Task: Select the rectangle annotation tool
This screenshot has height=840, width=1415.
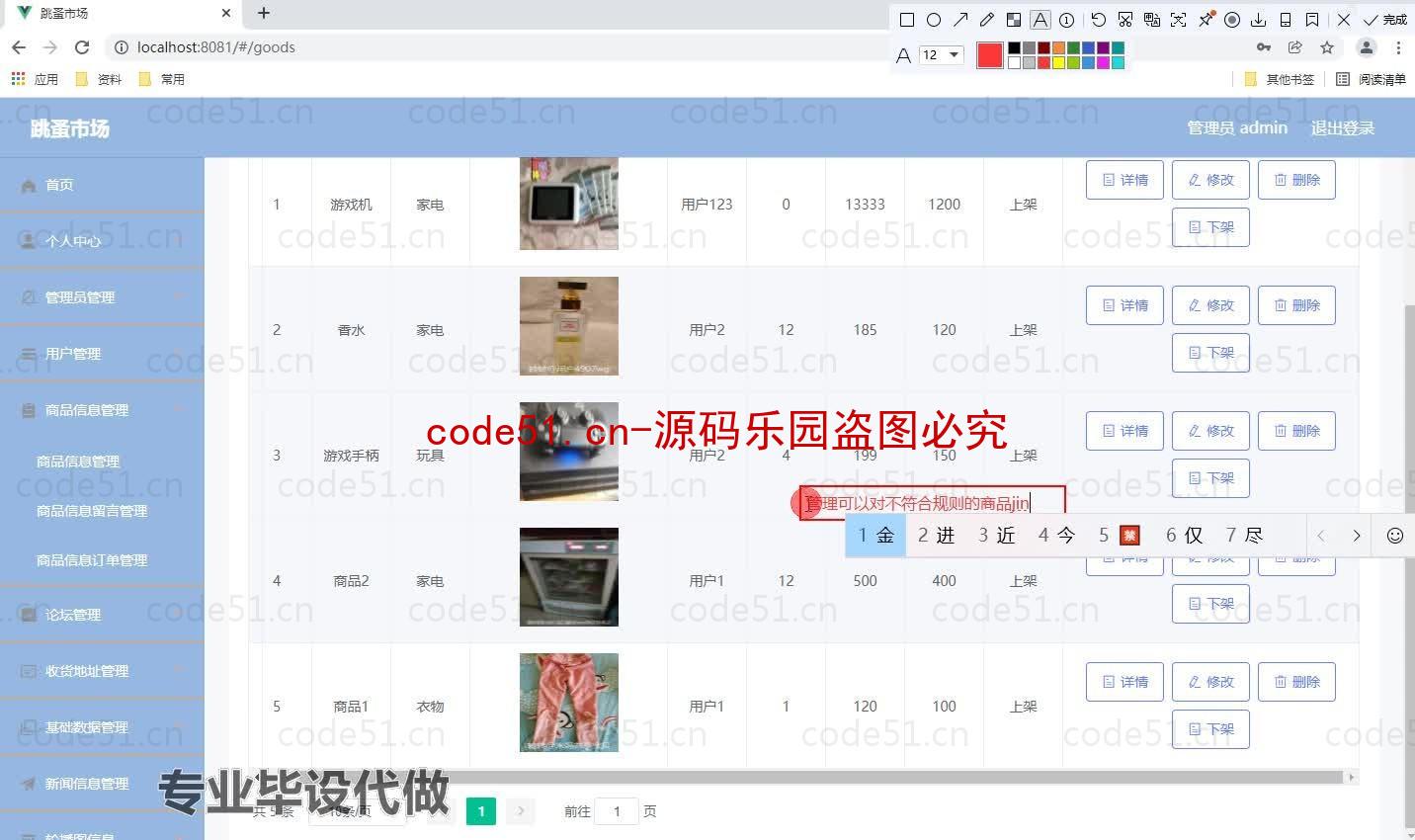Action: coord(907,19)
